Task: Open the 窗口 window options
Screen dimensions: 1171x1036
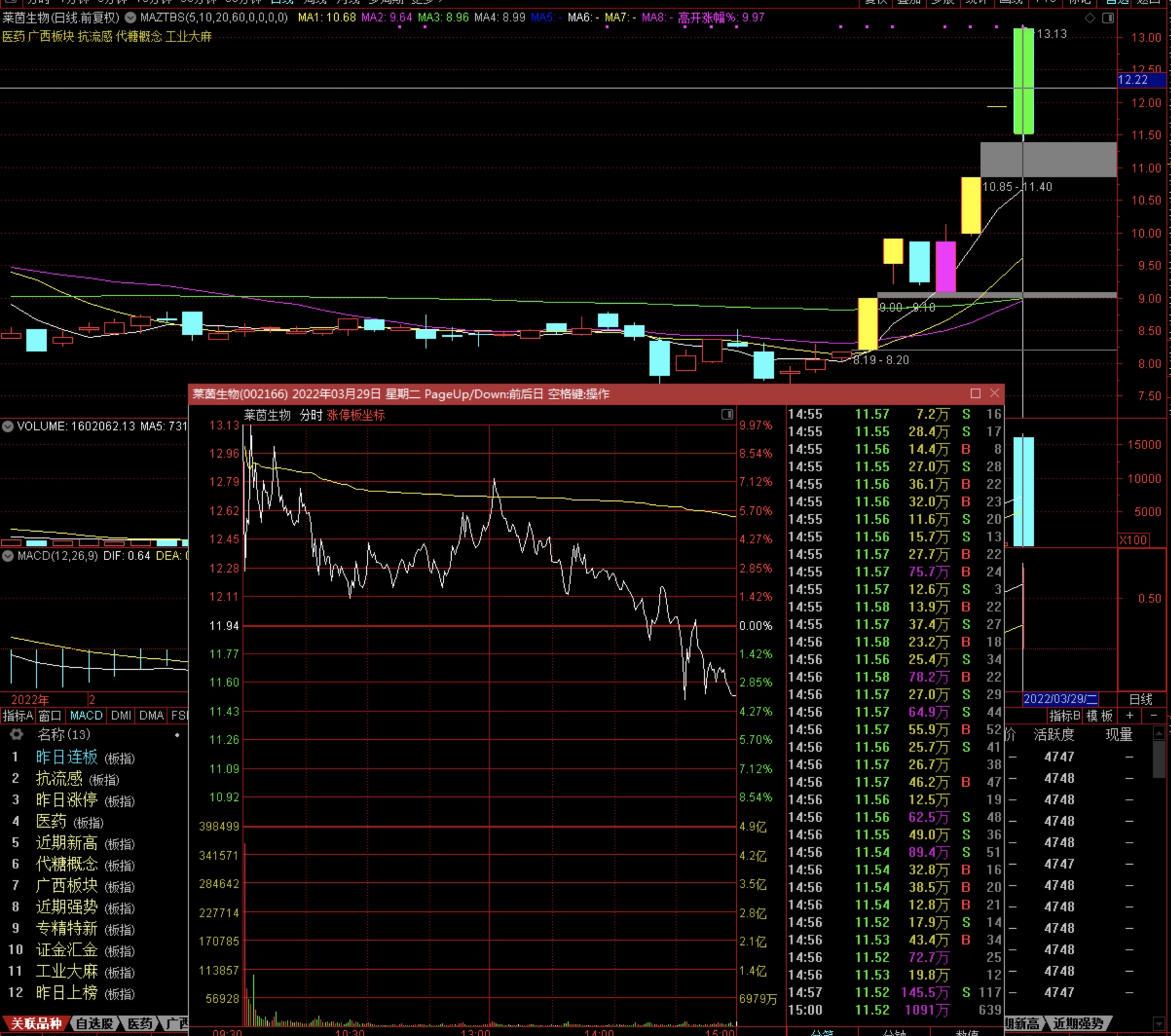Action: point(50,715)
